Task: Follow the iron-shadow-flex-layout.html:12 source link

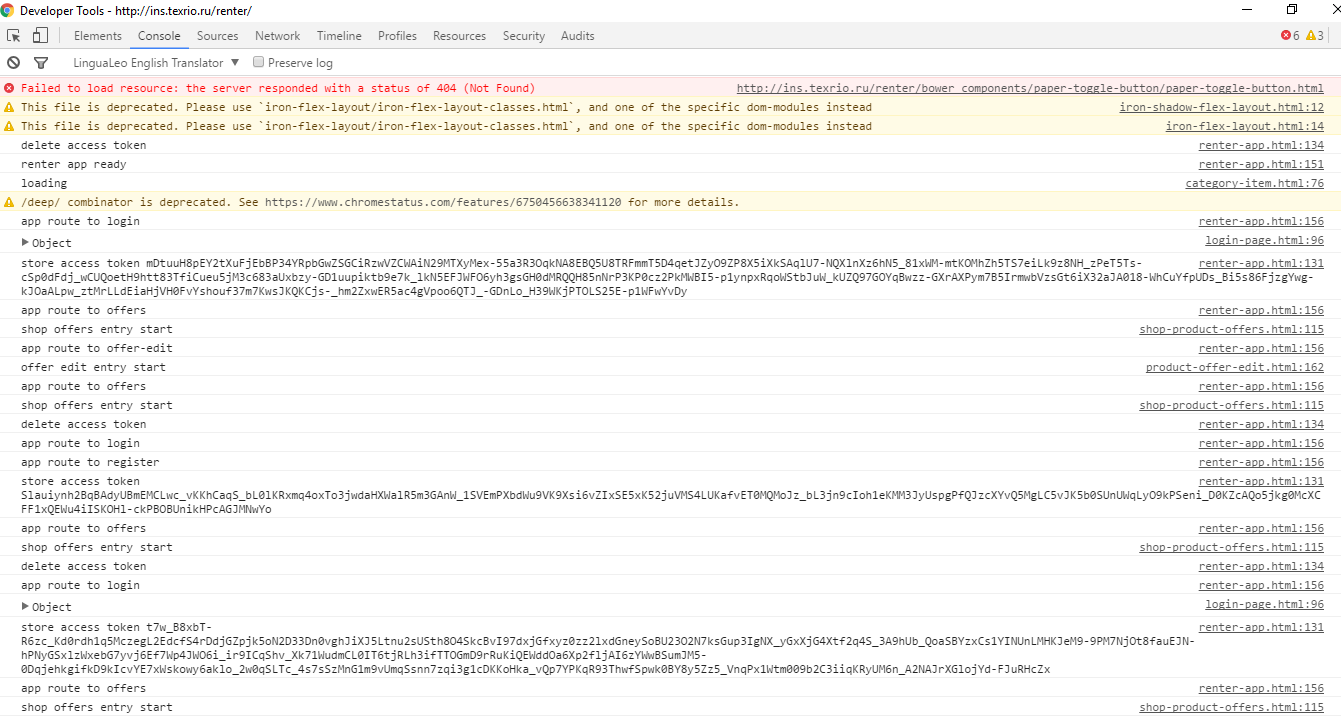Action: (x=1220, y=107)
